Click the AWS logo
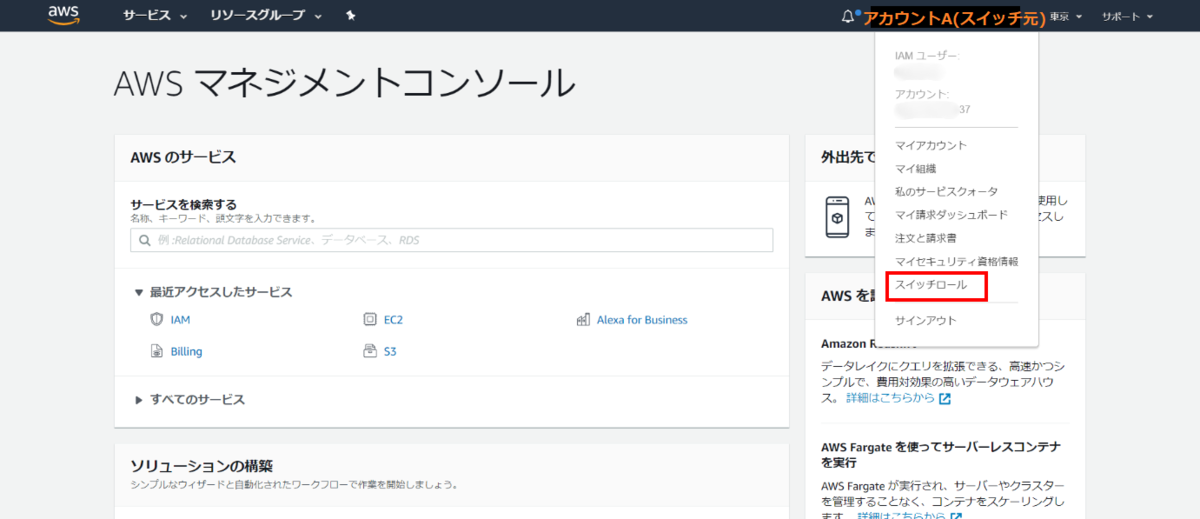 pos(62,15)
